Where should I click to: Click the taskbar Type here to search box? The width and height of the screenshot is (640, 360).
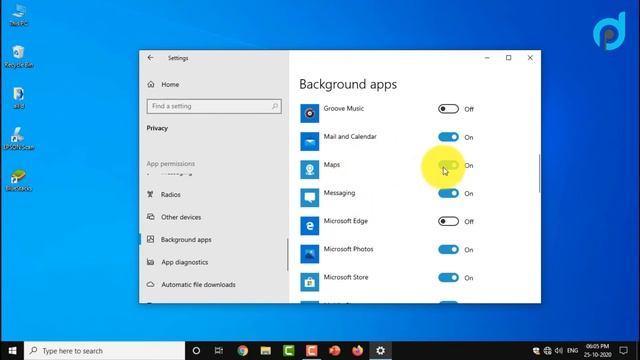(104, 351)
